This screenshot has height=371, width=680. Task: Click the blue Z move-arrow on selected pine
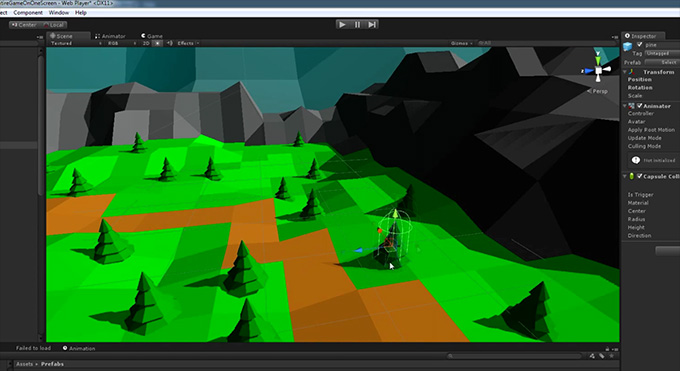(x=358, y=250)
